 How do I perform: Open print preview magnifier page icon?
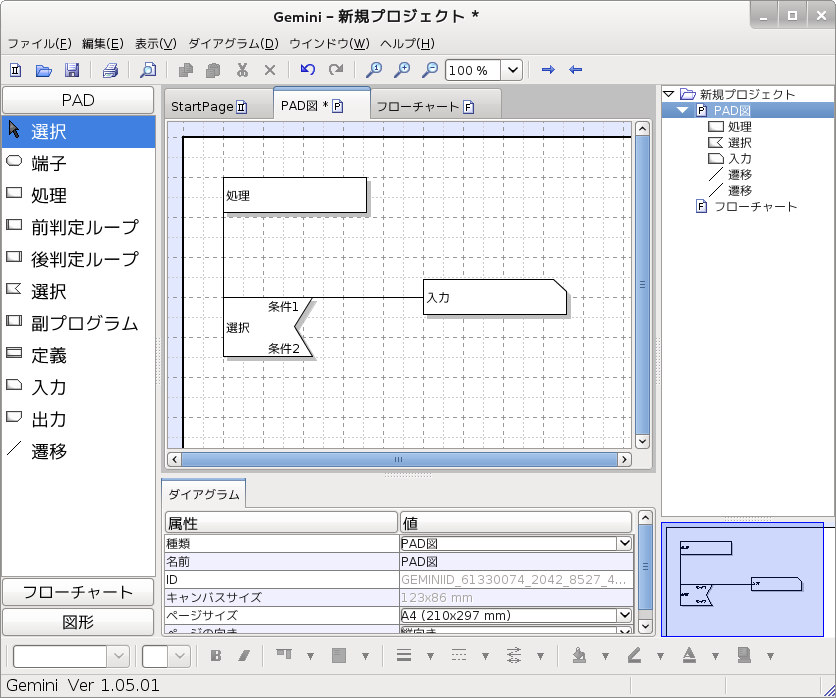[148, 70]
